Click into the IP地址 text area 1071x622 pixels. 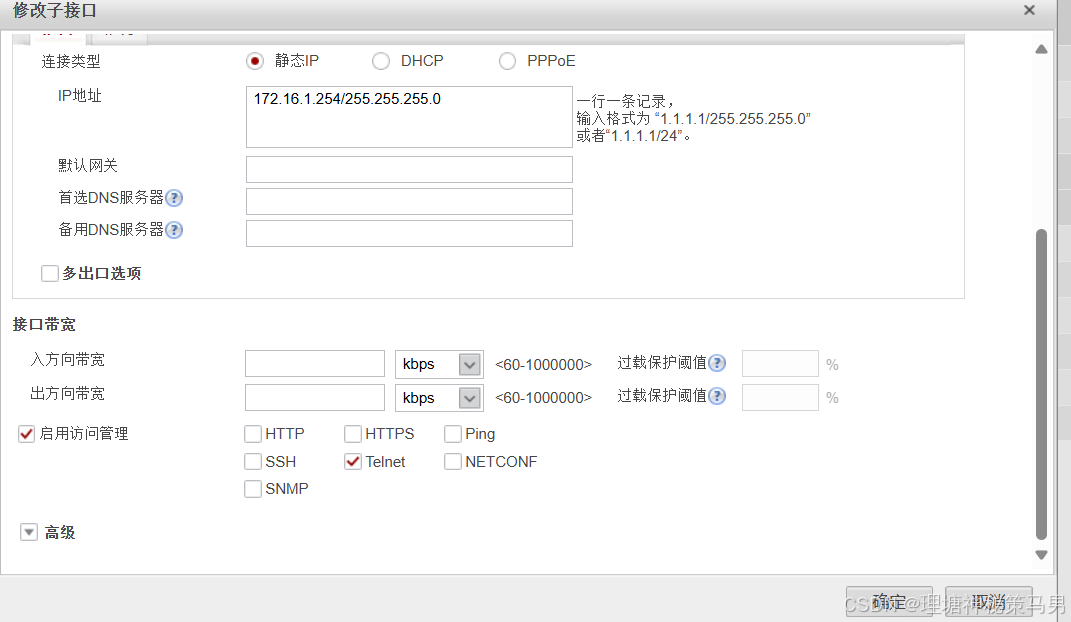tap(409, 117)
